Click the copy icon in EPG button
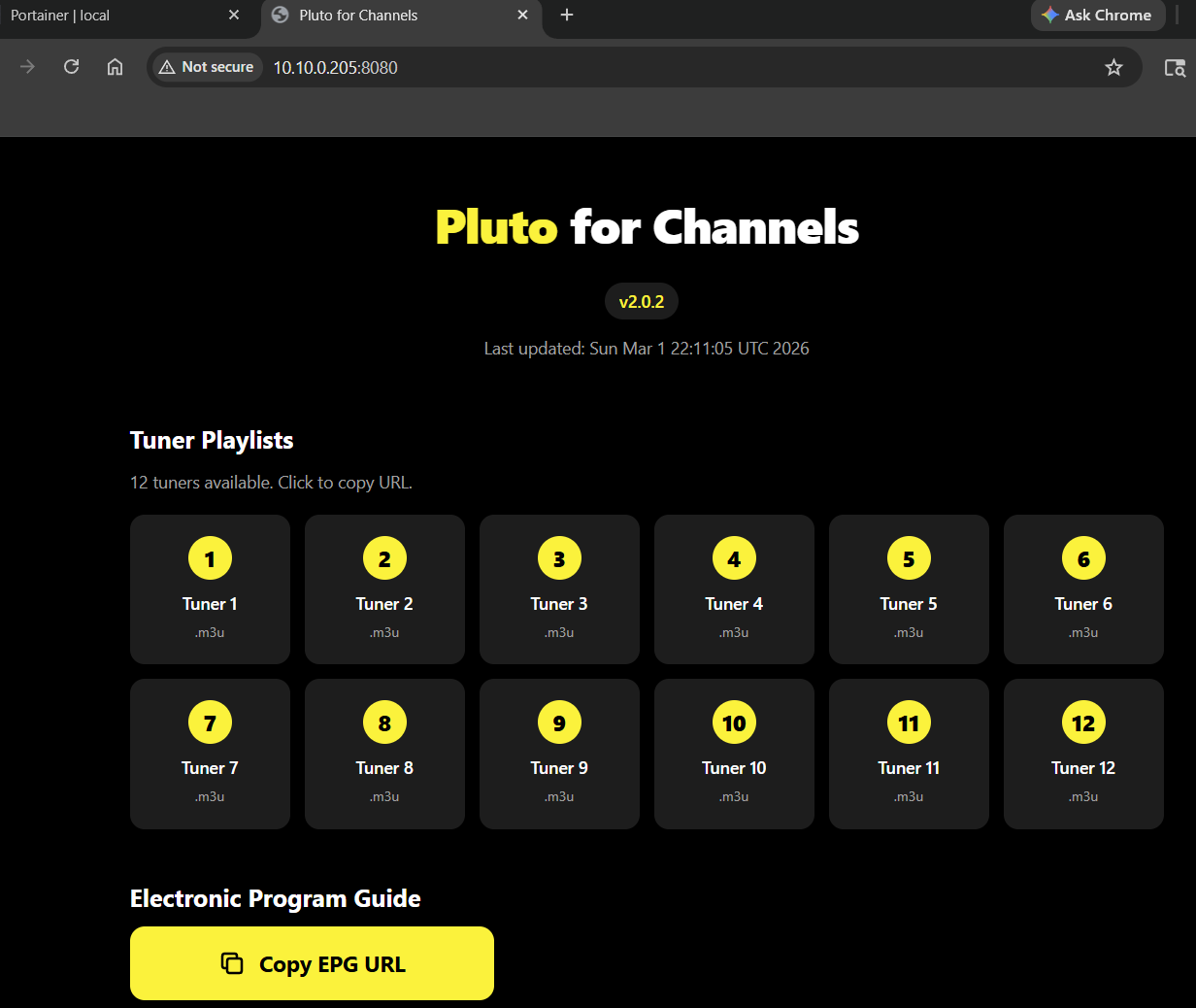Screen dimensions: 1196x1008 232,963
